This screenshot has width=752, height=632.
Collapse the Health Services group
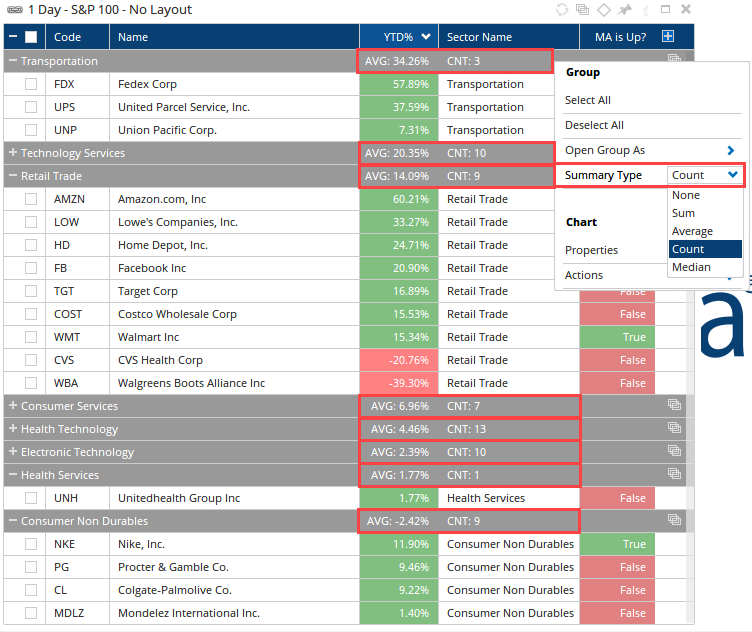[13, 475]
